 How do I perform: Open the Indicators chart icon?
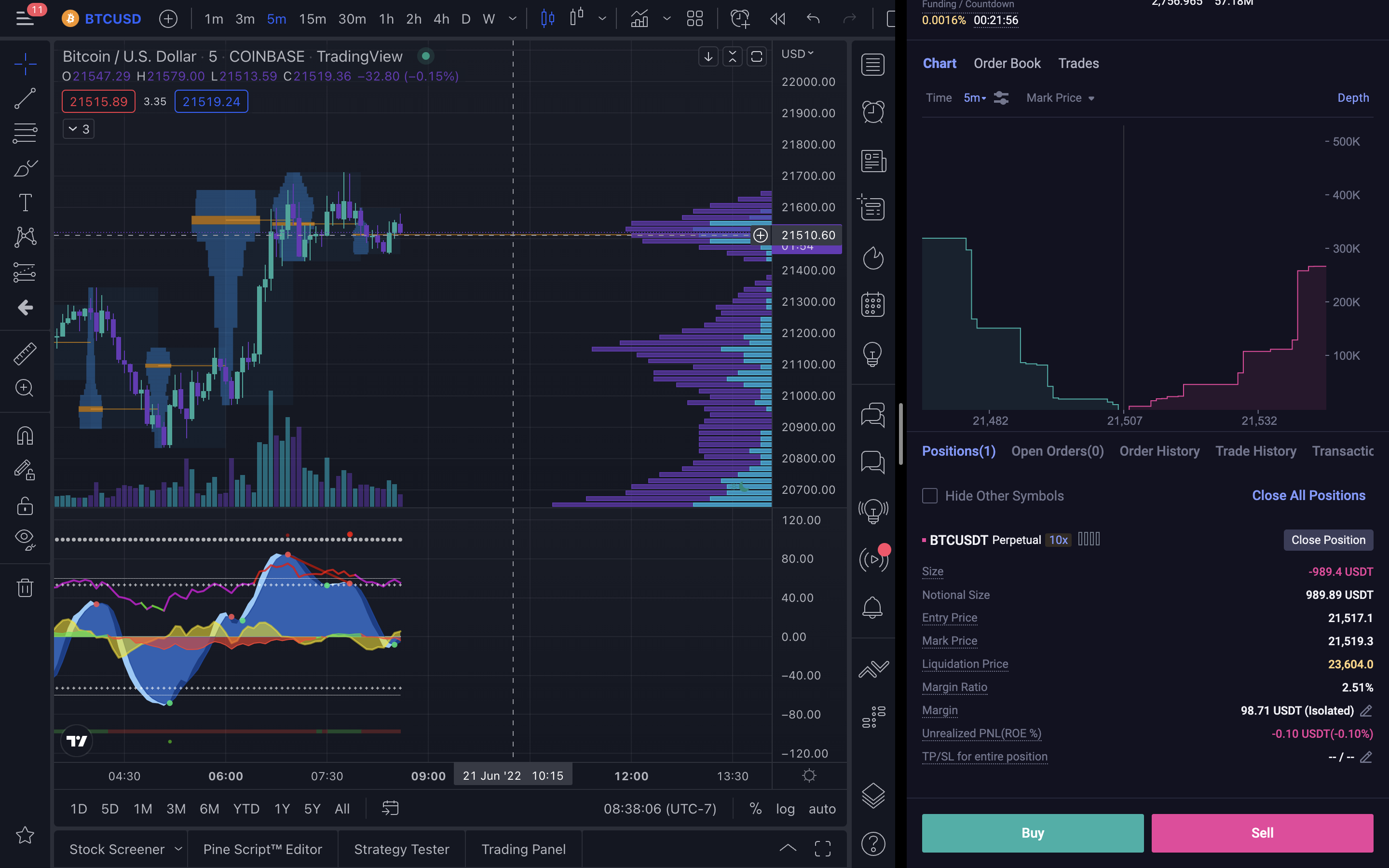coord(640,19)
